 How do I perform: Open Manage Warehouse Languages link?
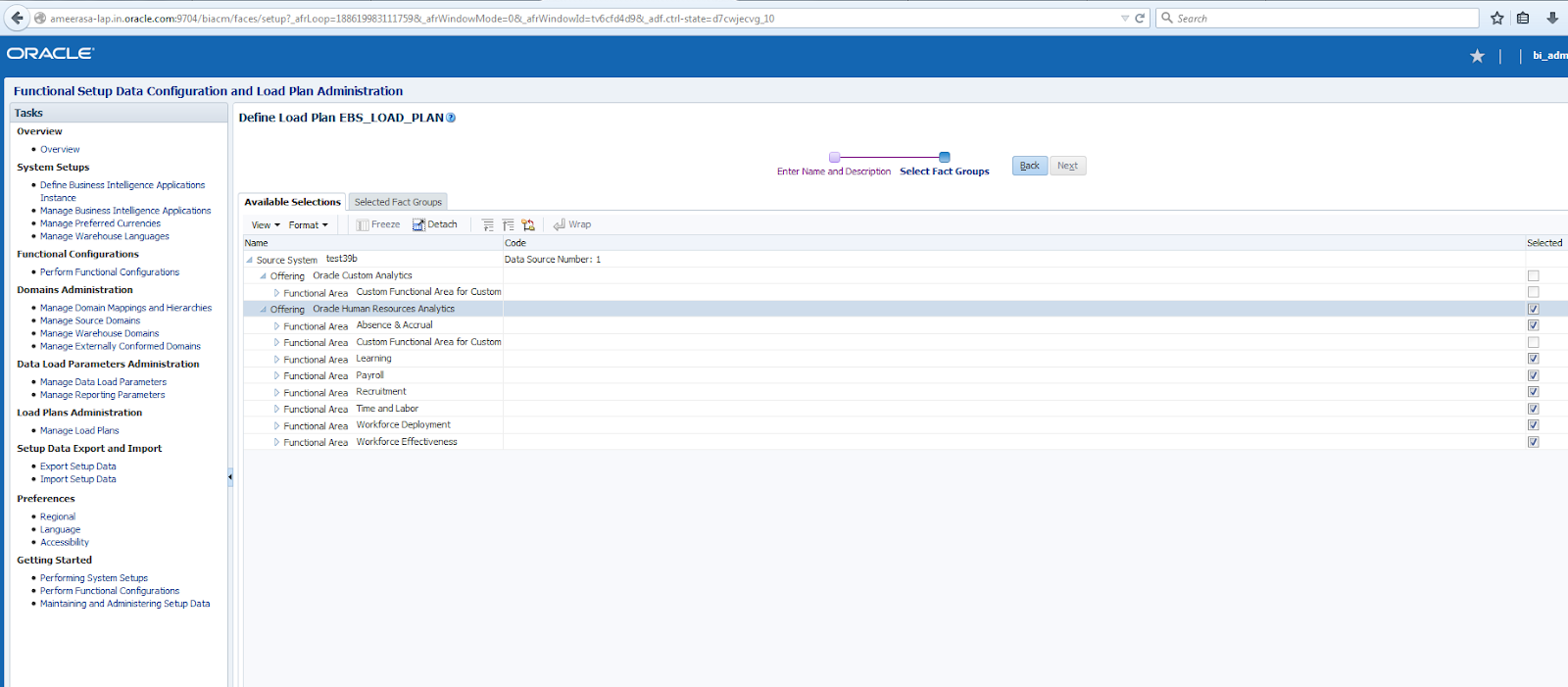(105, 236)
